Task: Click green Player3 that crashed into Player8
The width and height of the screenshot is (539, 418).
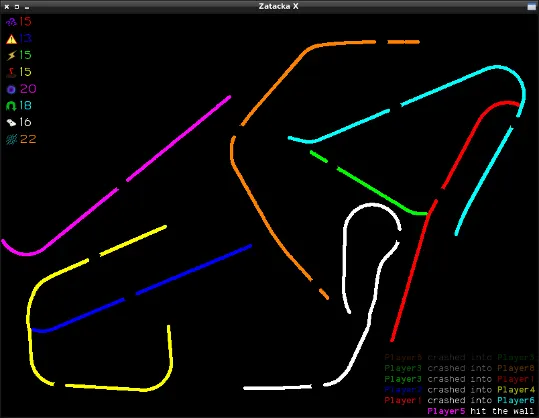Action: coord(403,368)
